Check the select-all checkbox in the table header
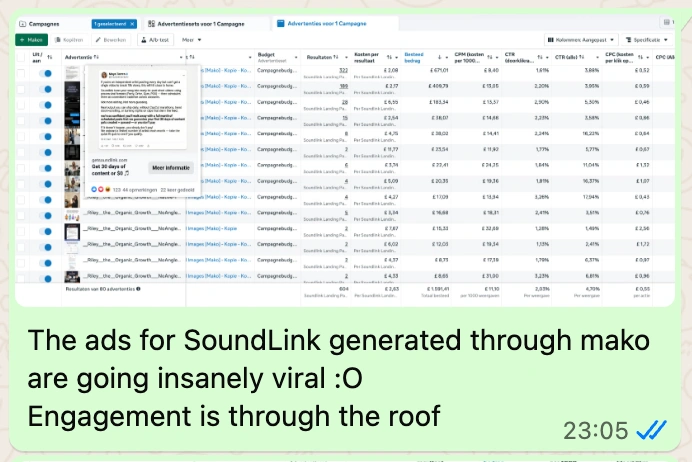This screenshot has width=692, height=462. point(21,57)
